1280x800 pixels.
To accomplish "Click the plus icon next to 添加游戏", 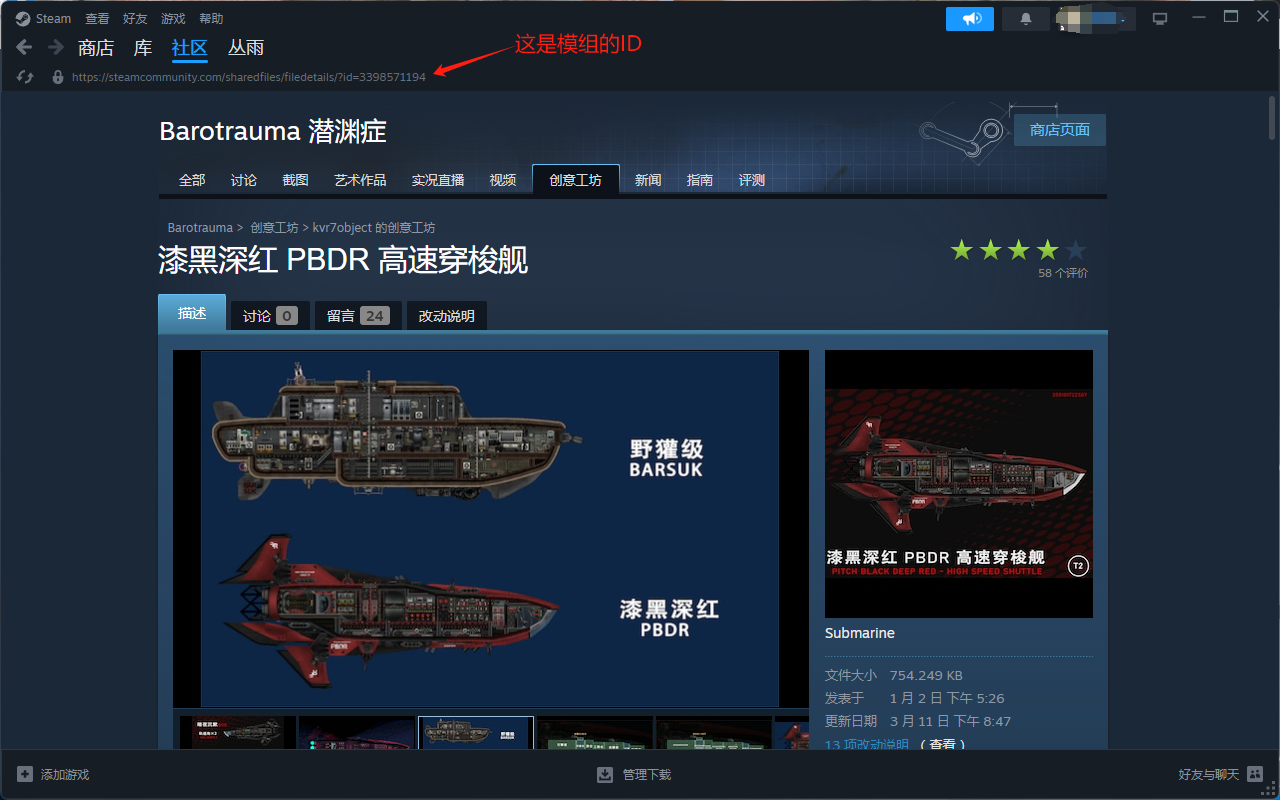I will [x=25, y=774].
